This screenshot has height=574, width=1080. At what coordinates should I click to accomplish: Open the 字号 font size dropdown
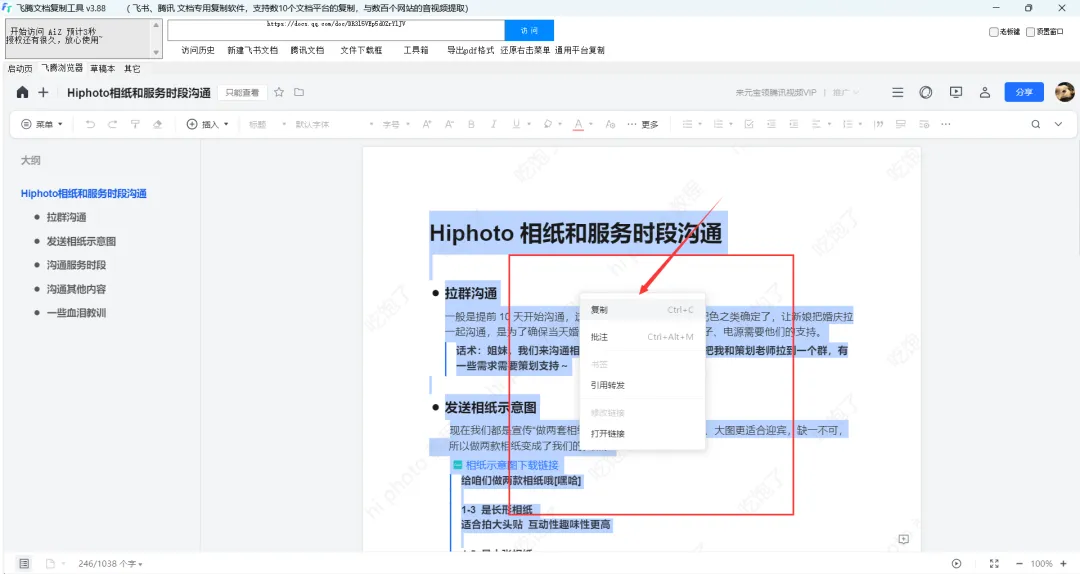click(x=396, y=124)
